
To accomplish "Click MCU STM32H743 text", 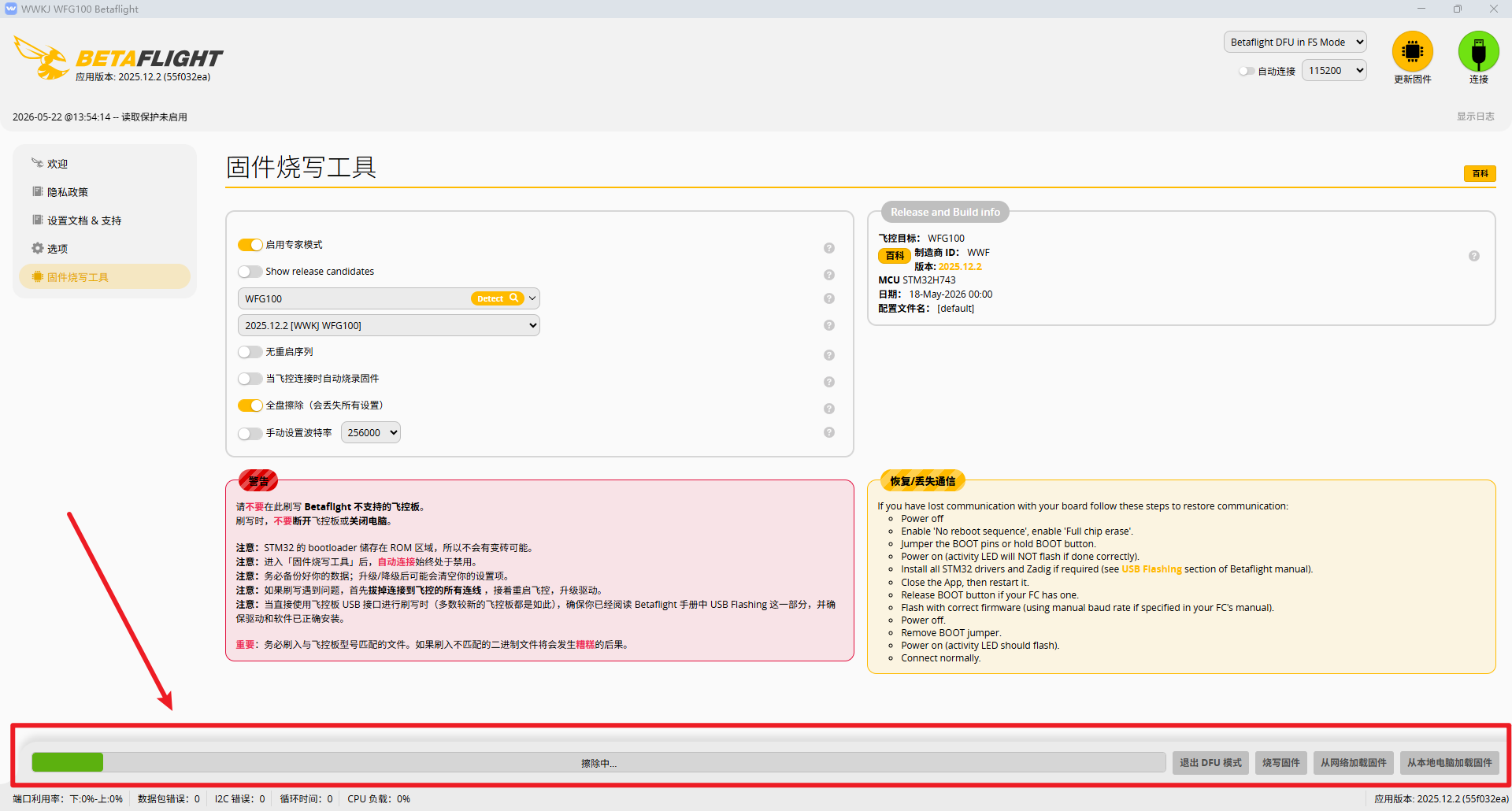I will pyautogui.click(x=917, y=280).
